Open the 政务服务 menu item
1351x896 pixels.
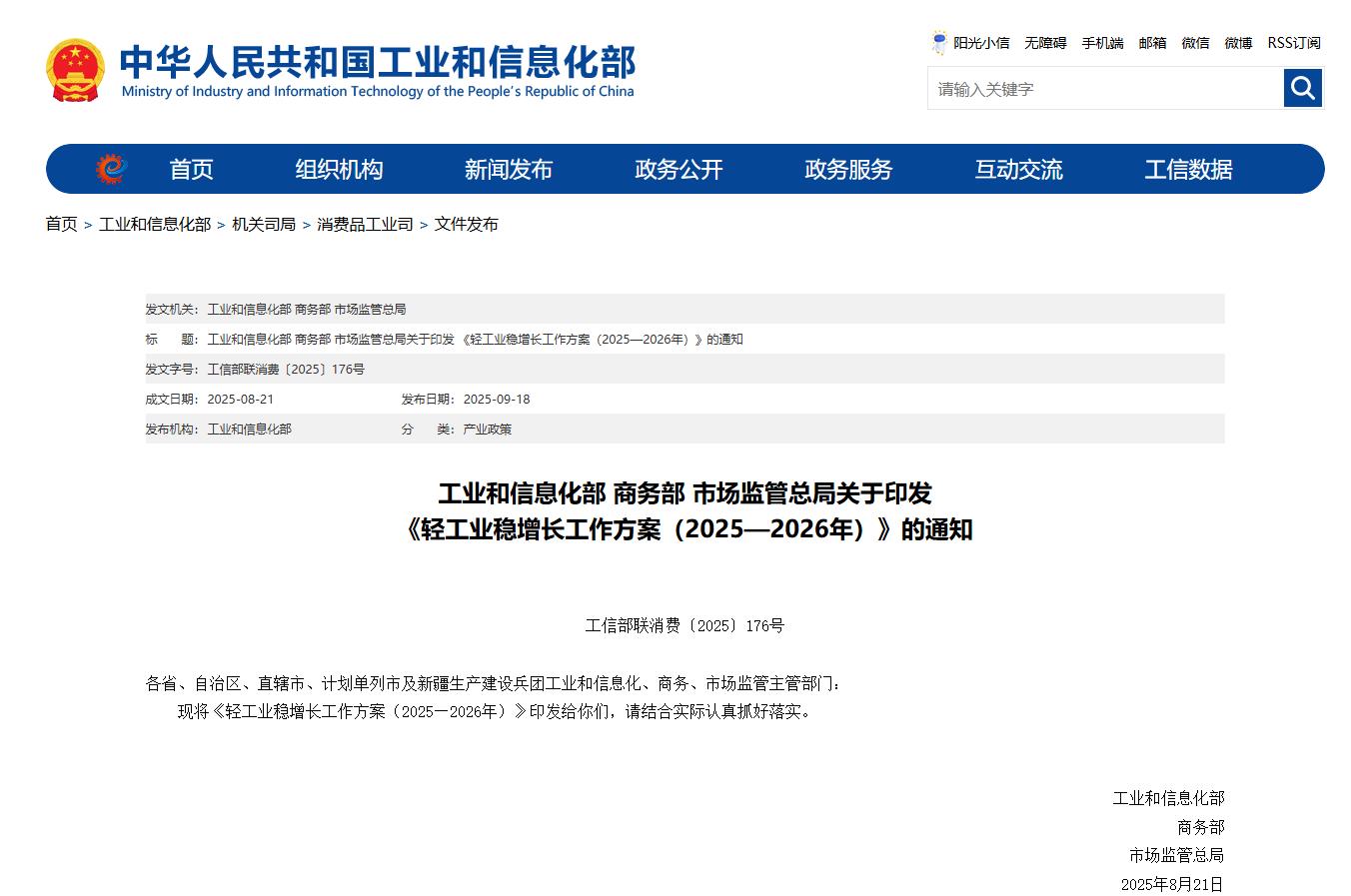click(848, 169)
